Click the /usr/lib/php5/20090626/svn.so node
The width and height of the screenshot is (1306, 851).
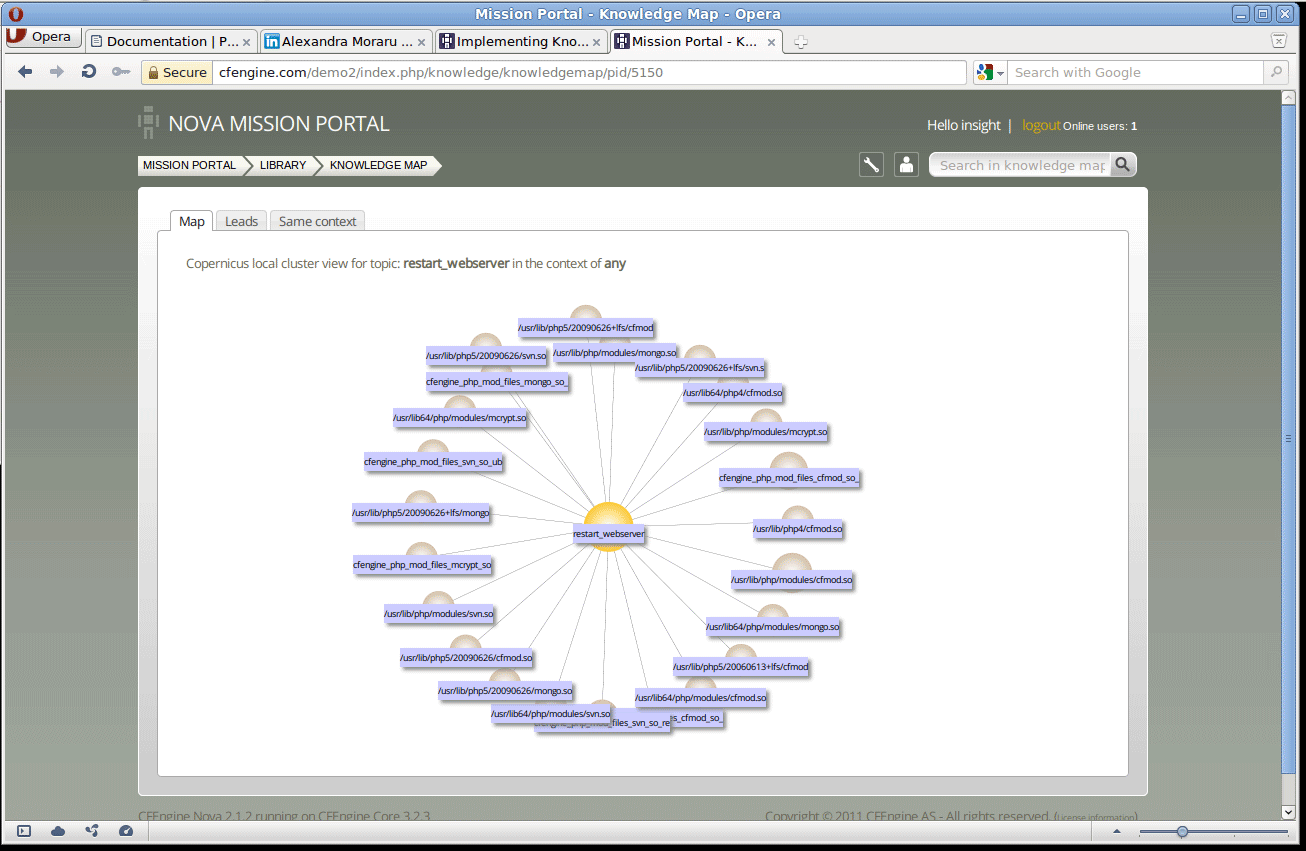click(486, 355)
